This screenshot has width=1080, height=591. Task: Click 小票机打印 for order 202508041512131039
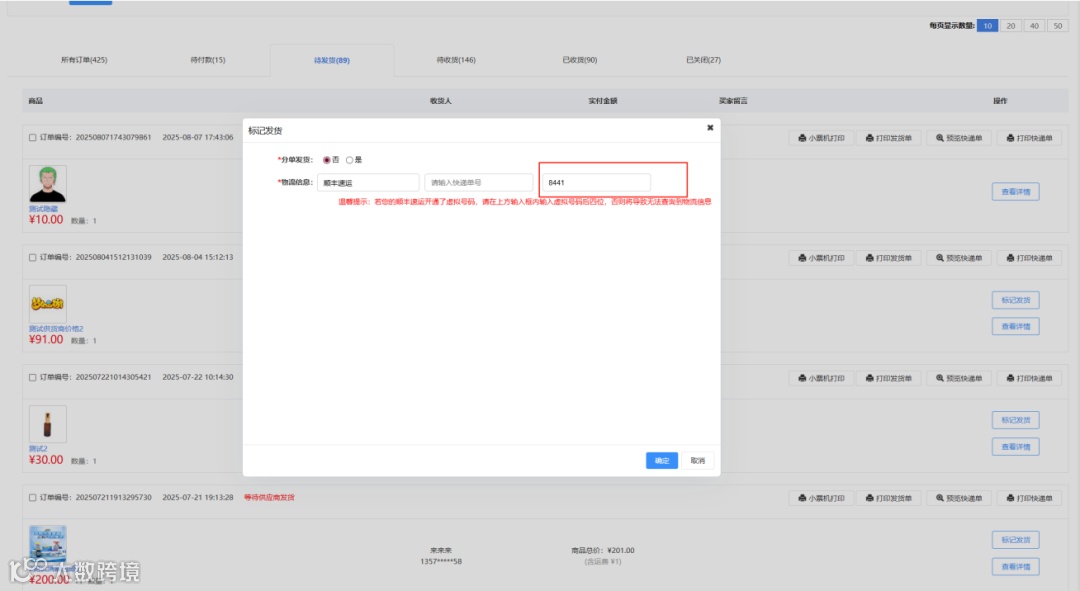[821, 258]
